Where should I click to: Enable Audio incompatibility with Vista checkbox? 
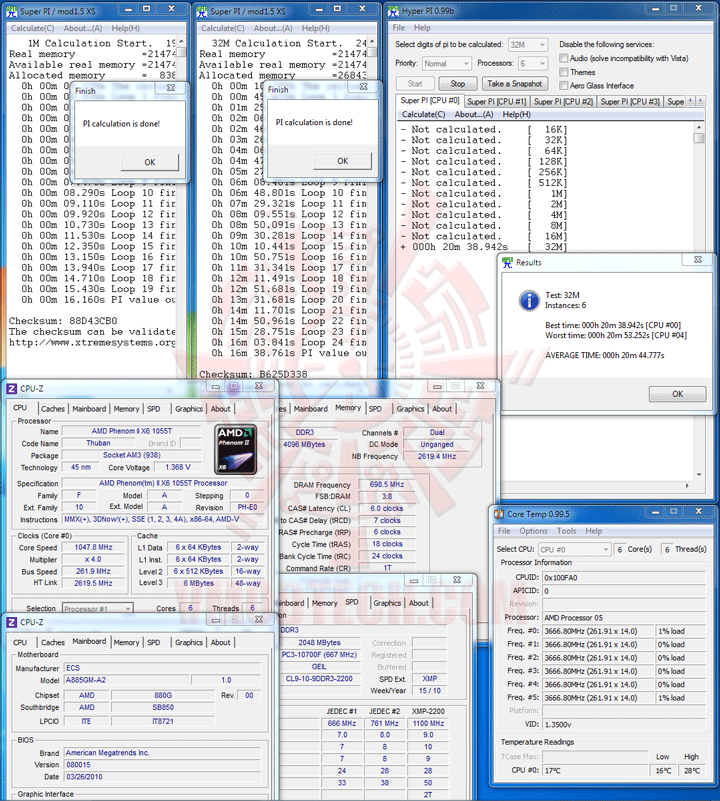click(564, 58)
